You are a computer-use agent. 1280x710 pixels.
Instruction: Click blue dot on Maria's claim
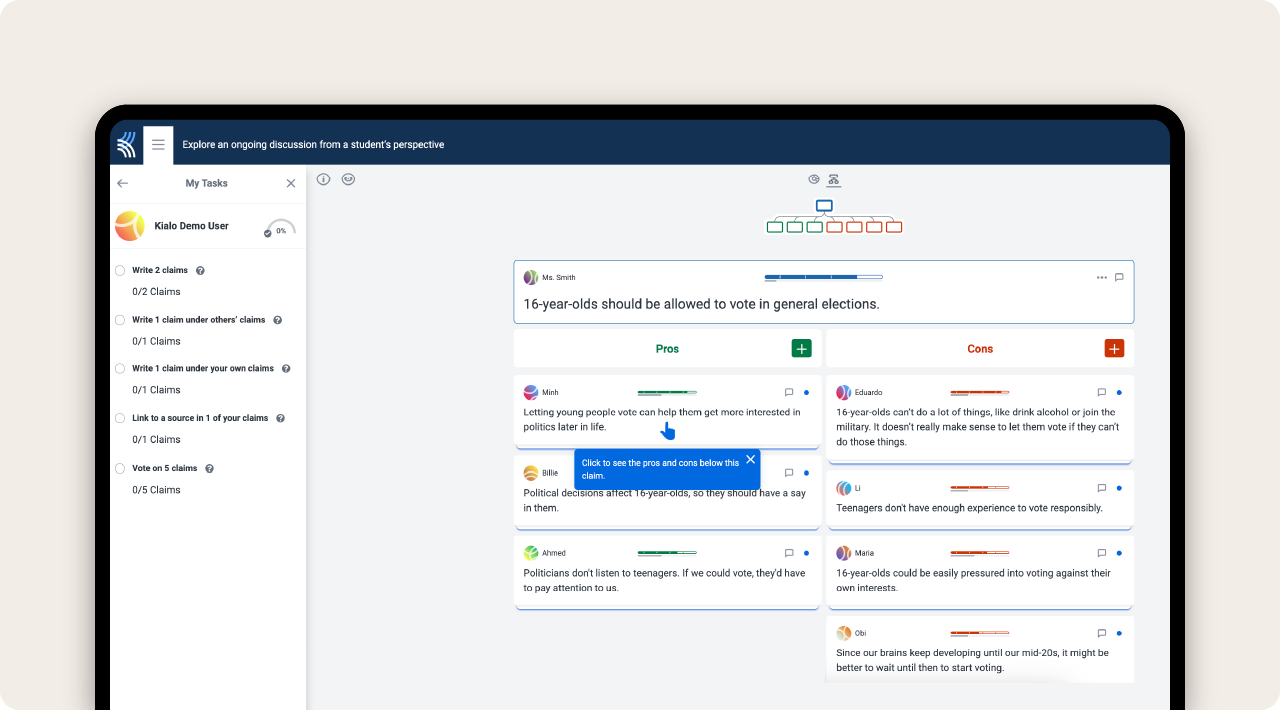coord(1119,553)
